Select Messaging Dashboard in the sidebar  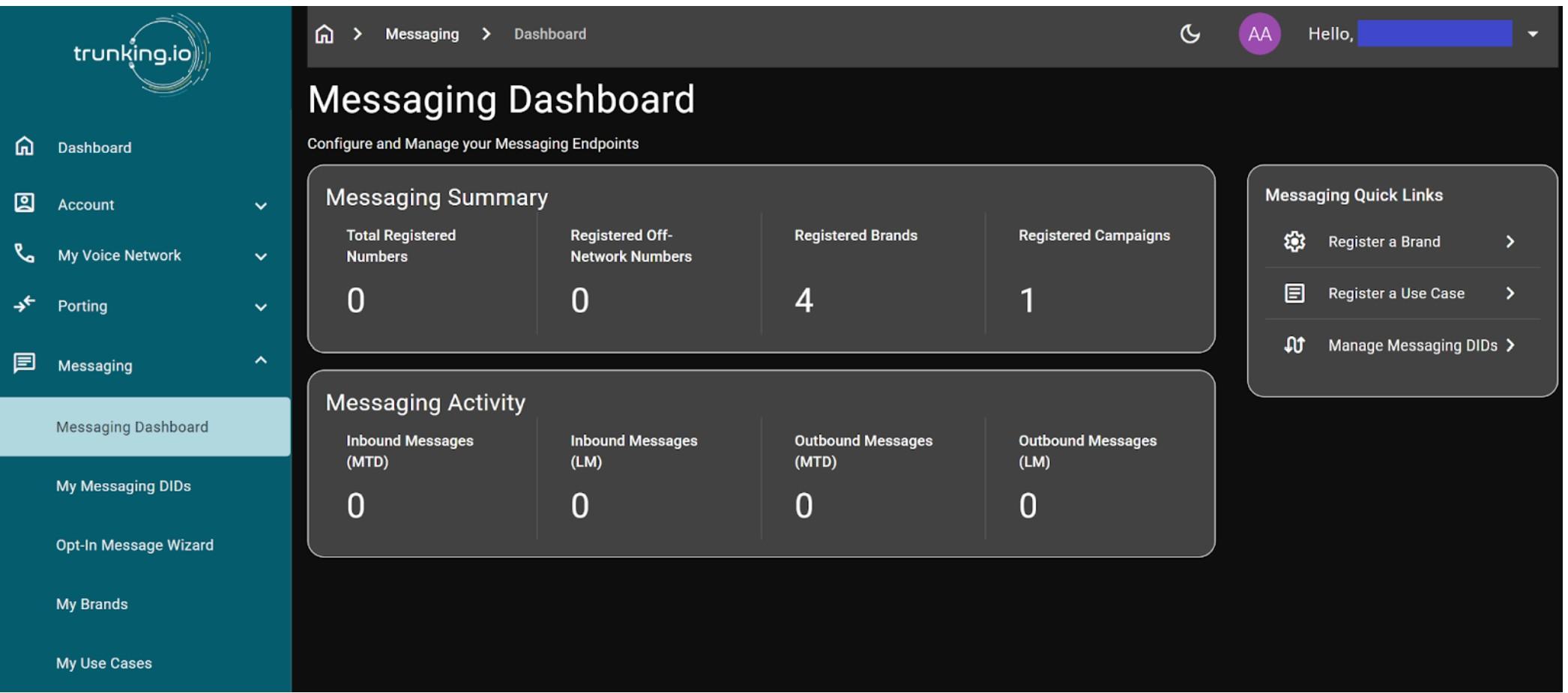pos(133,427)
